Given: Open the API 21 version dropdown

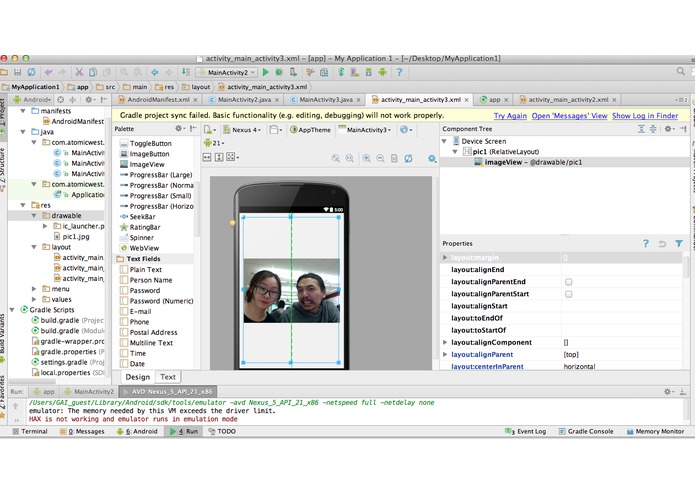Looking at the screenshot, I should coord(214,143).
